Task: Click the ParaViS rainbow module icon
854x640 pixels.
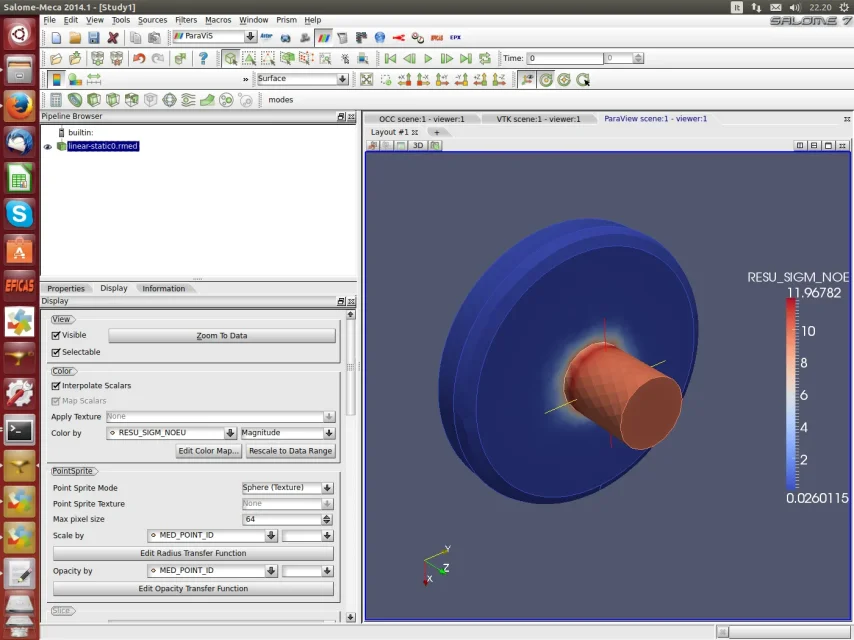Action: (324, 37)
